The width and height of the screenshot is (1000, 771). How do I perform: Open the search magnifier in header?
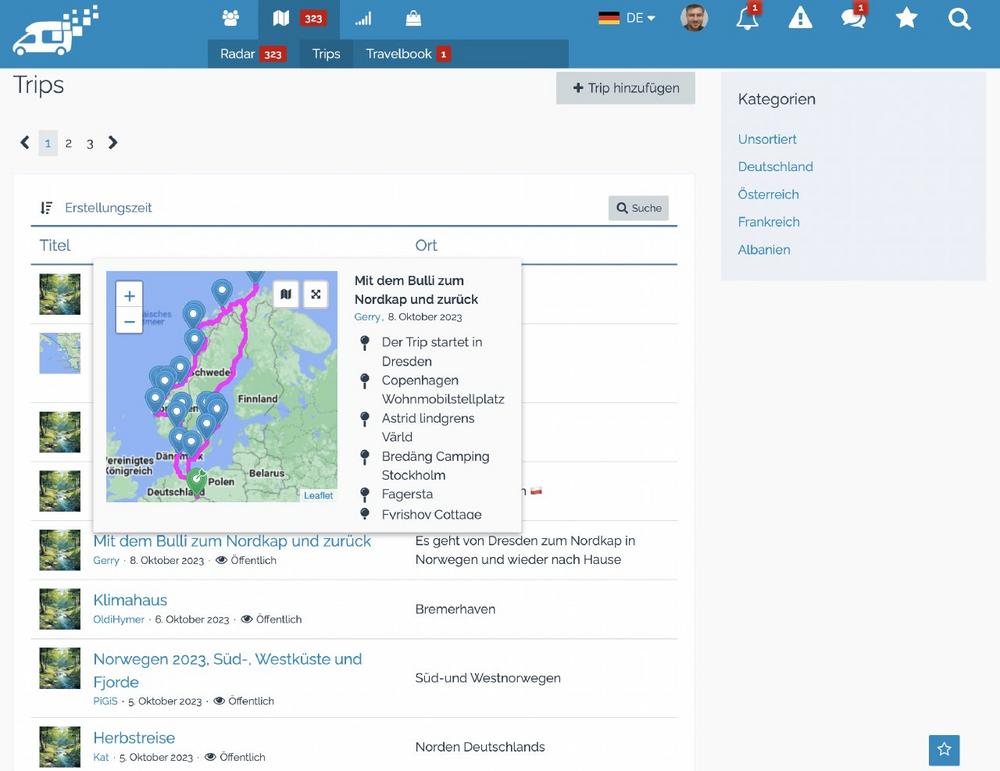[959, 18]
